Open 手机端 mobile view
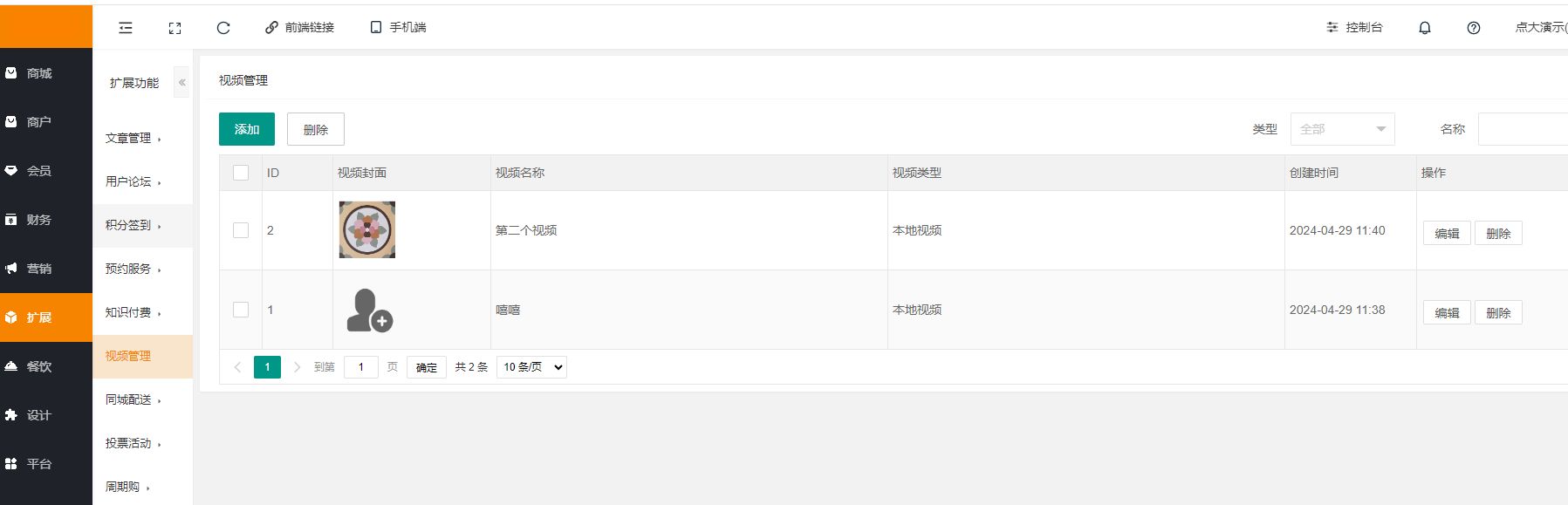This screenshot has height=505, width=1568. [398, 28]
